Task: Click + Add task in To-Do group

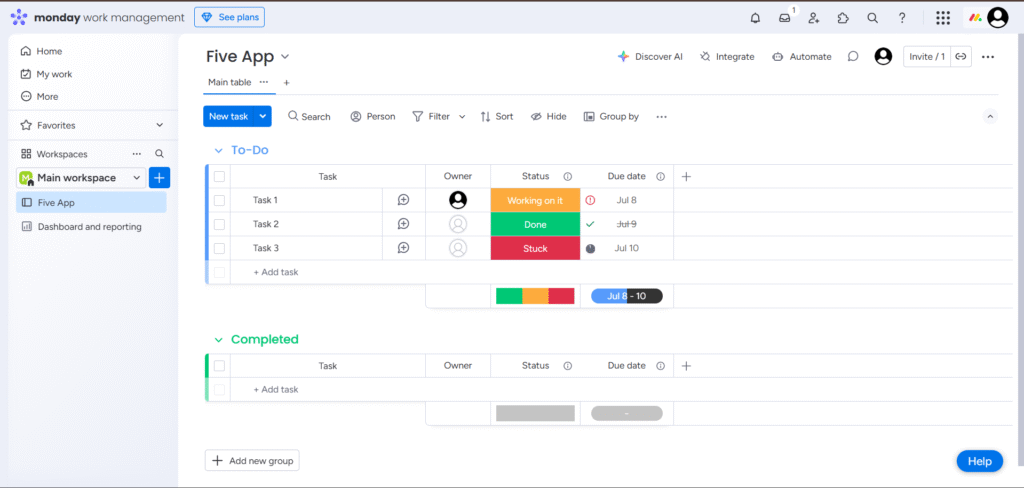Action: [x=276, y=272]
